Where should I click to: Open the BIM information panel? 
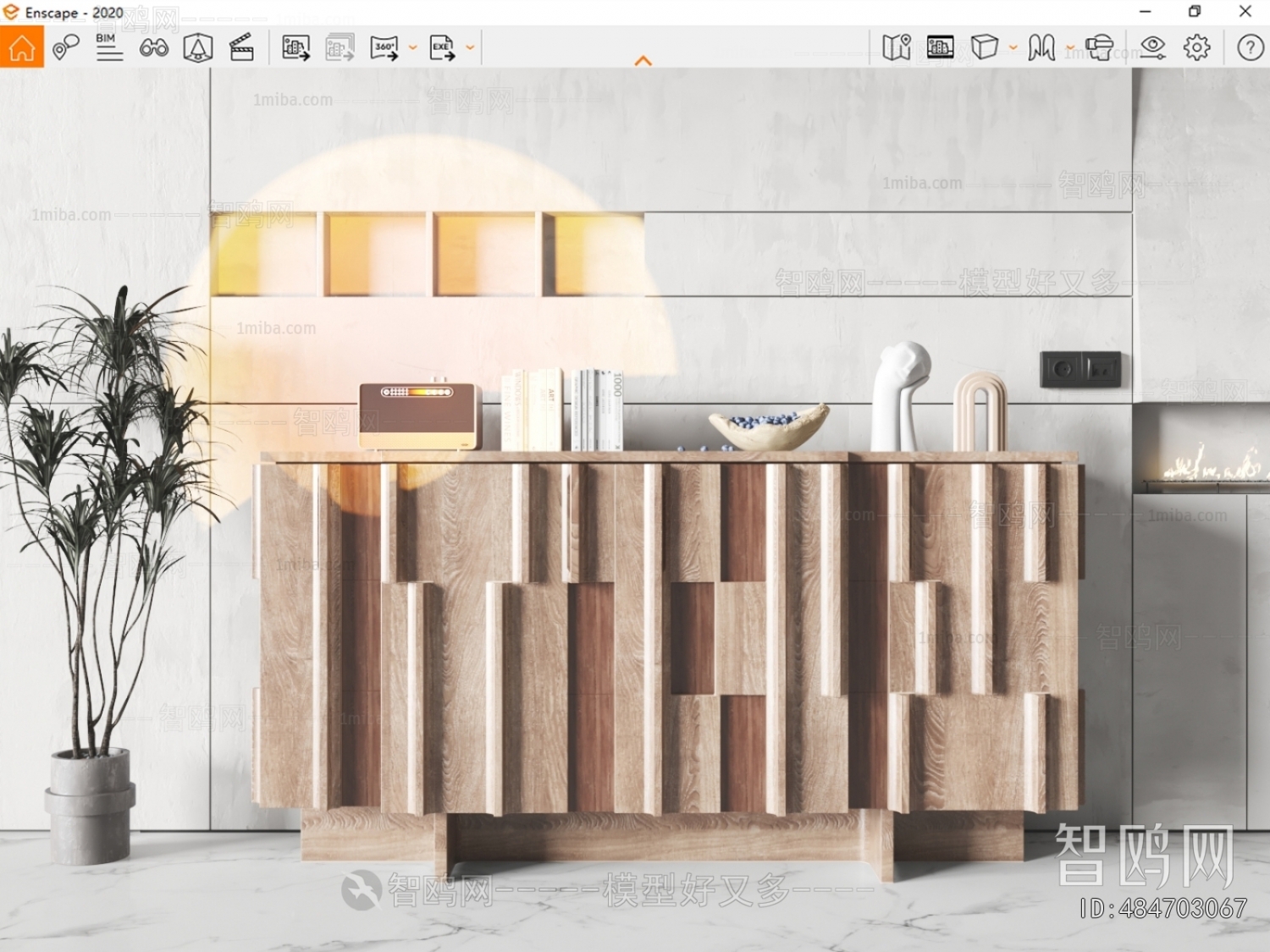pos(109,47)
